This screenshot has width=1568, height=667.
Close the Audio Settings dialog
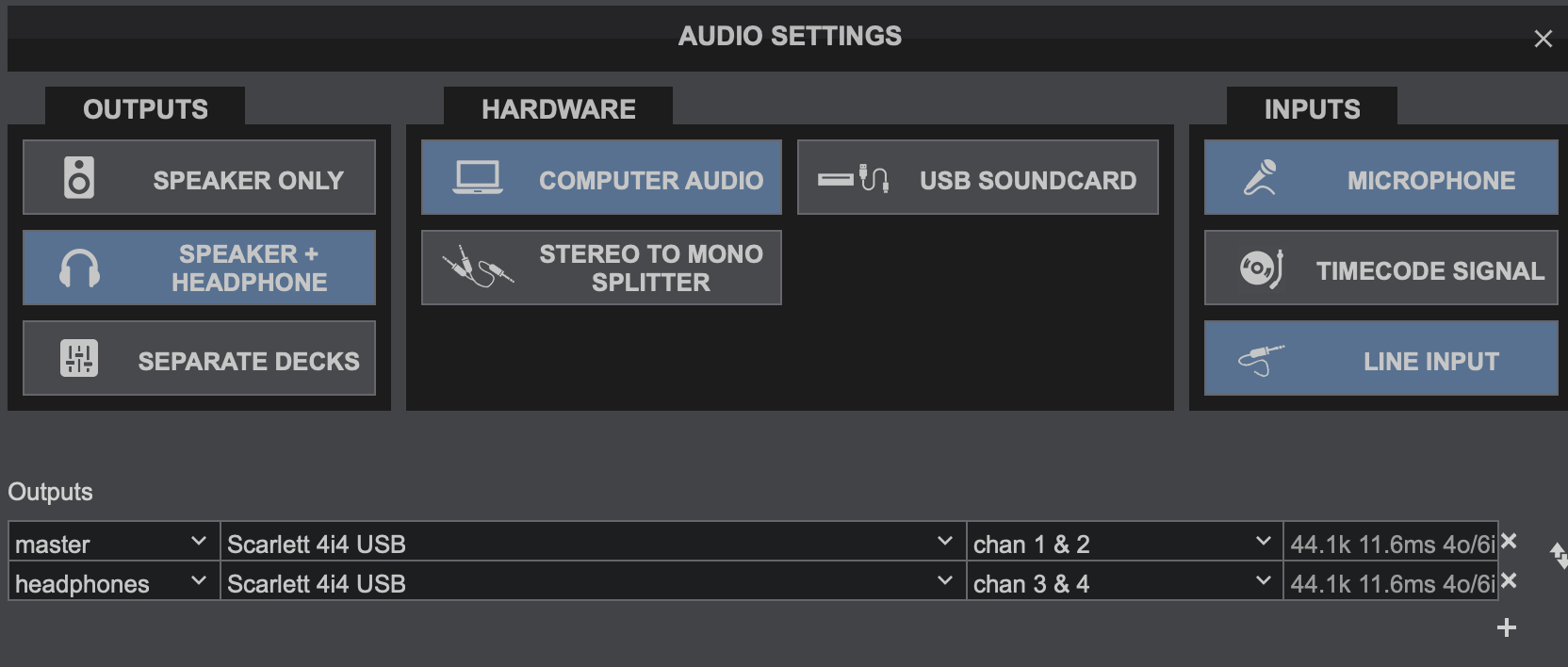tap(1543, 39)
